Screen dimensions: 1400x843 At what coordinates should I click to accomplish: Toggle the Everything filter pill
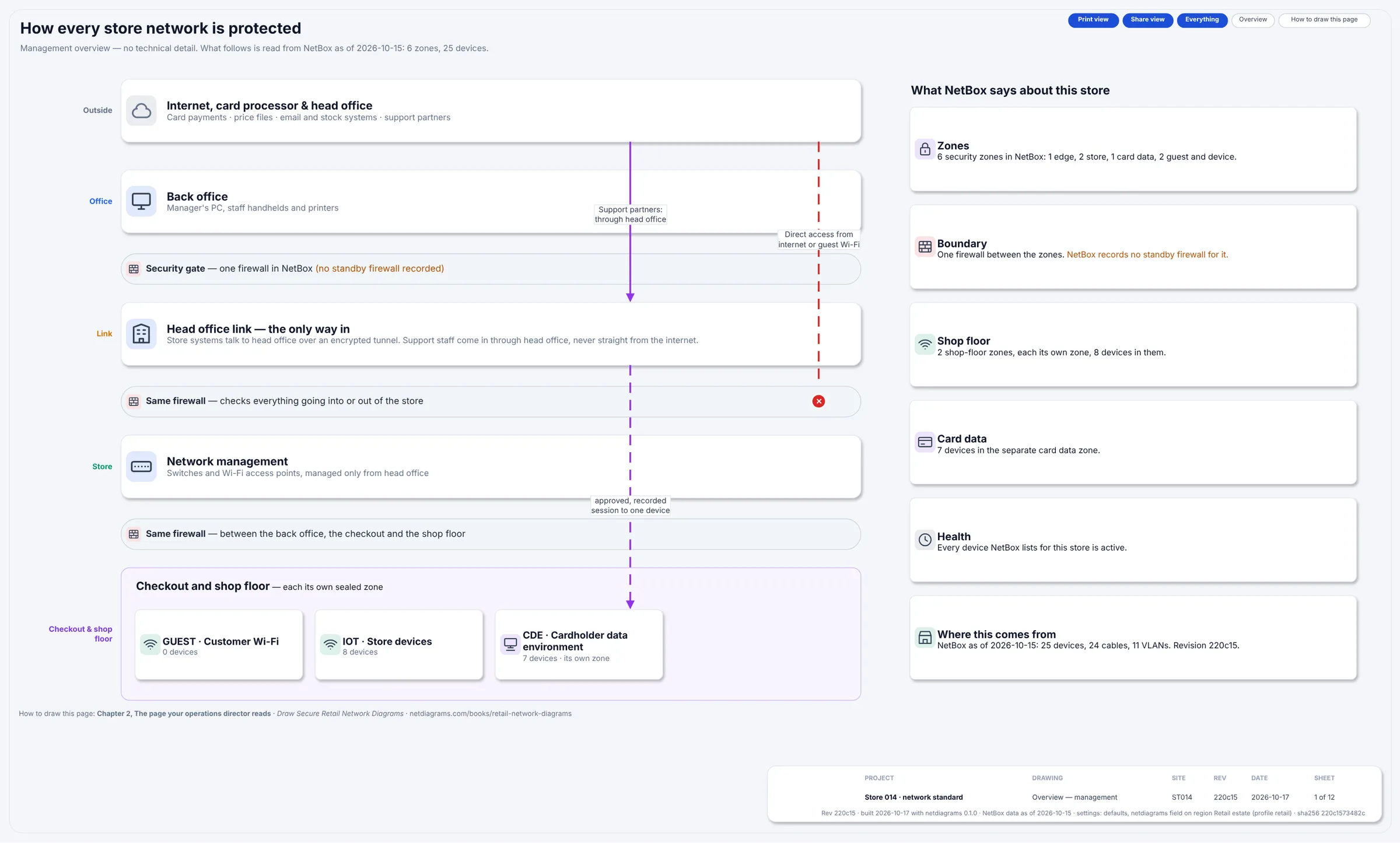(x=1202, y=20)
